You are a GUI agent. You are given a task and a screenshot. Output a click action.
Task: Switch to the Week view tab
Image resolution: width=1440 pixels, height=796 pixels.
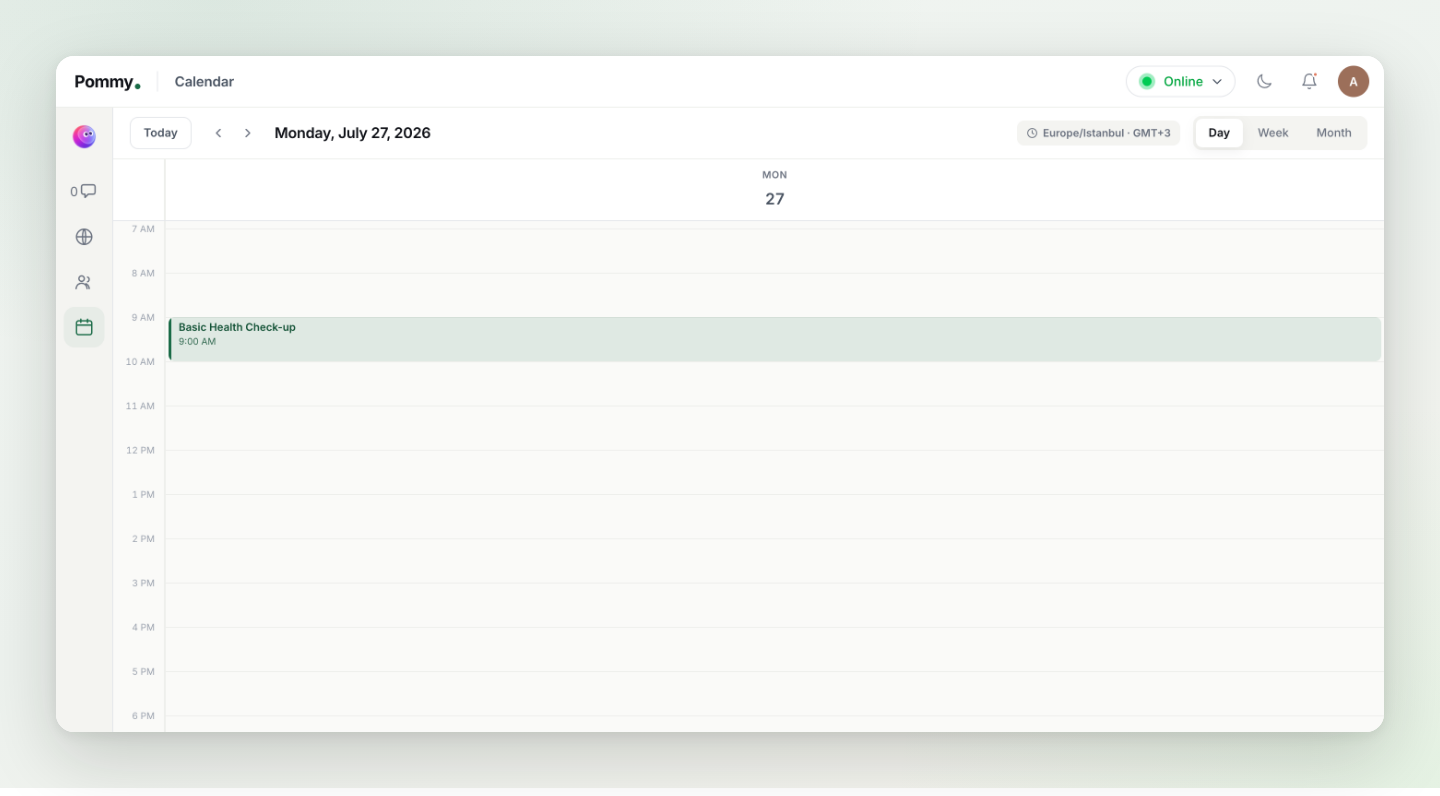click(1273, 133)
